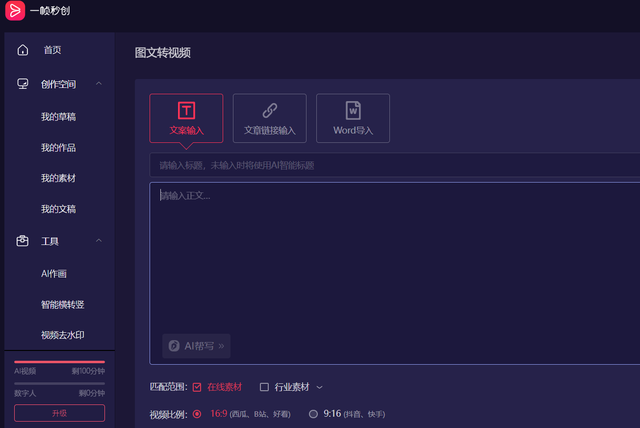
Task: Click the monitor icon beside 创作空间
Action: 22,84
